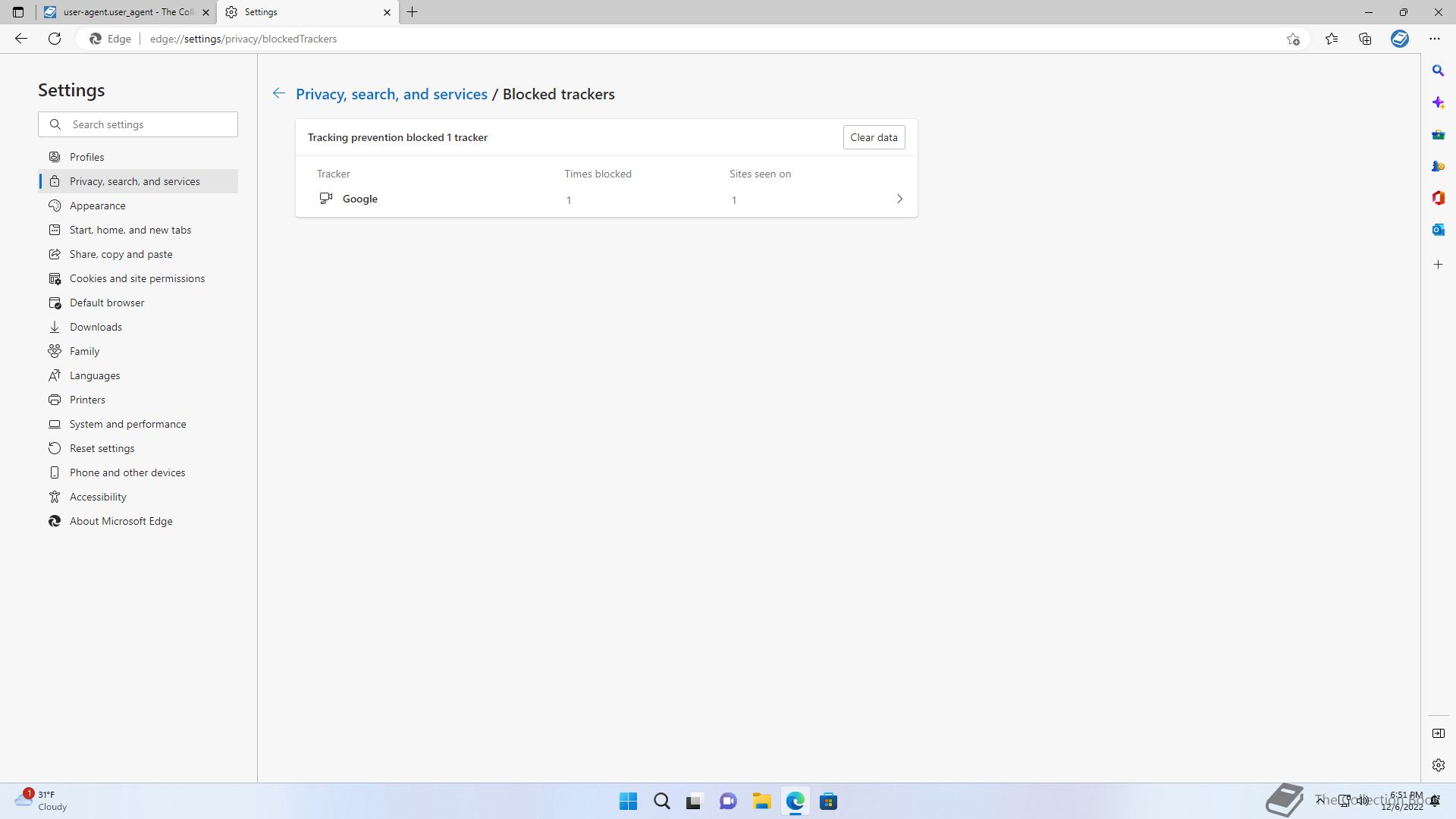This screenshot has width=1456, height=819.
Task: Open Settings and more ellipsis menu
Action: pos(1434,39)
